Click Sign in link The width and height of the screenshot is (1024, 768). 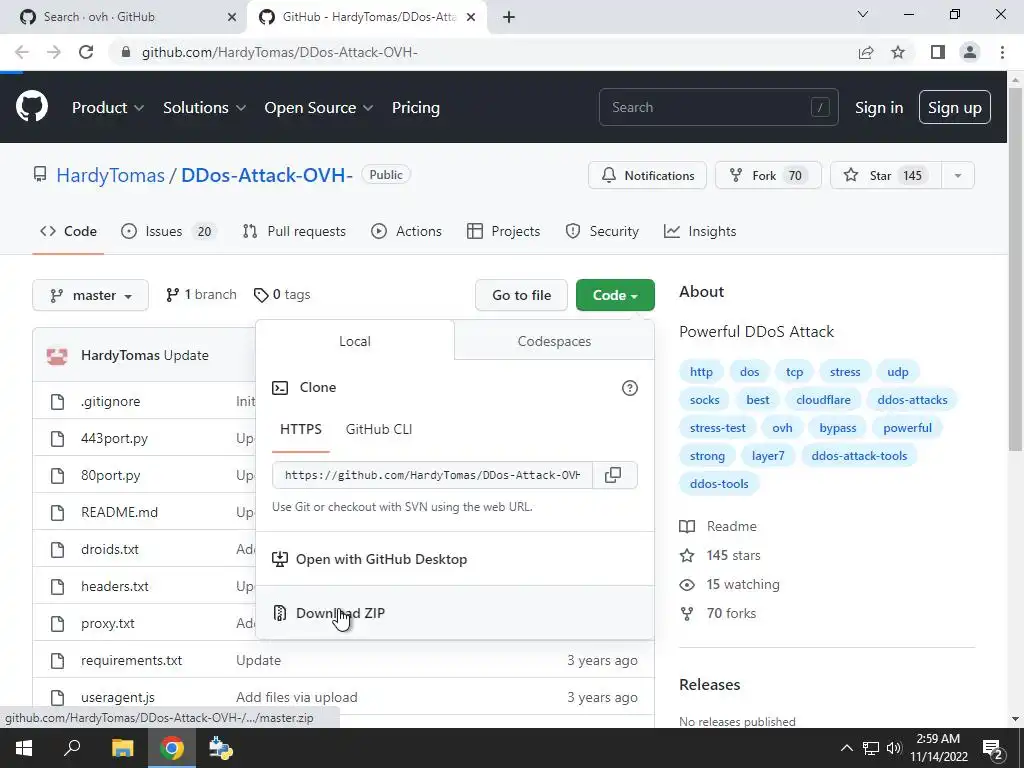(x=879, y=108)
